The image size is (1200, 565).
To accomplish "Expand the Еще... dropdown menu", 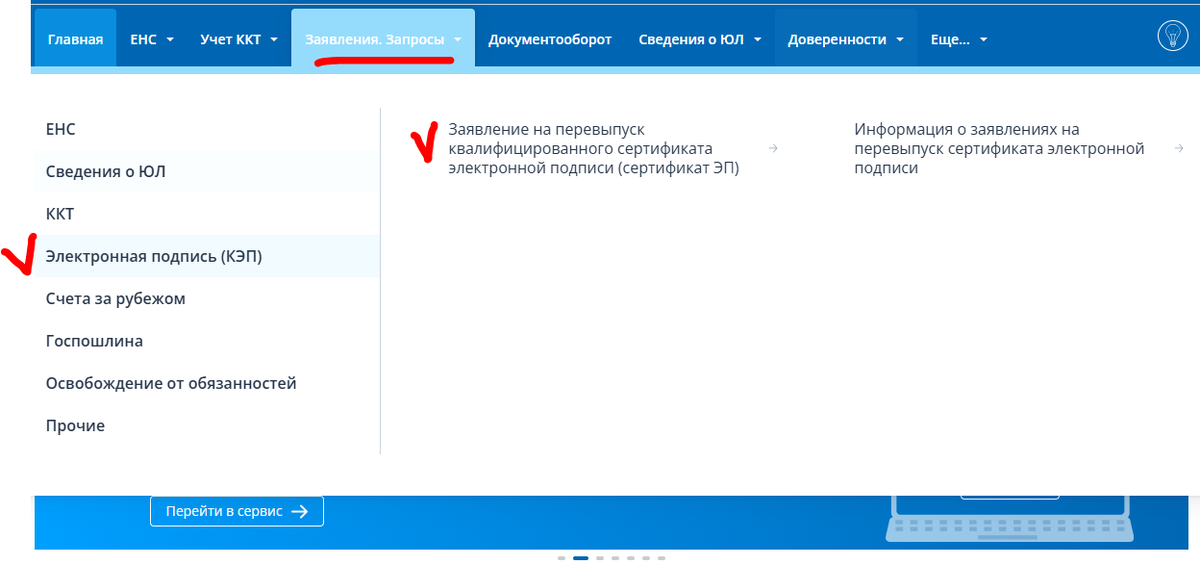I will [959, 39].
